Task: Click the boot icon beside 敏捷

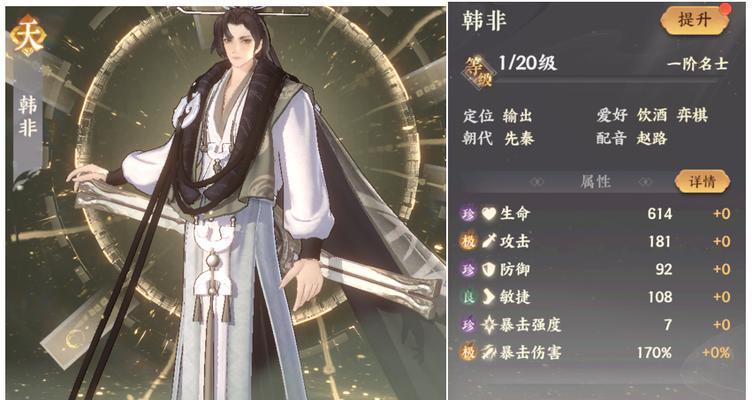Action: tap(489, 297)
